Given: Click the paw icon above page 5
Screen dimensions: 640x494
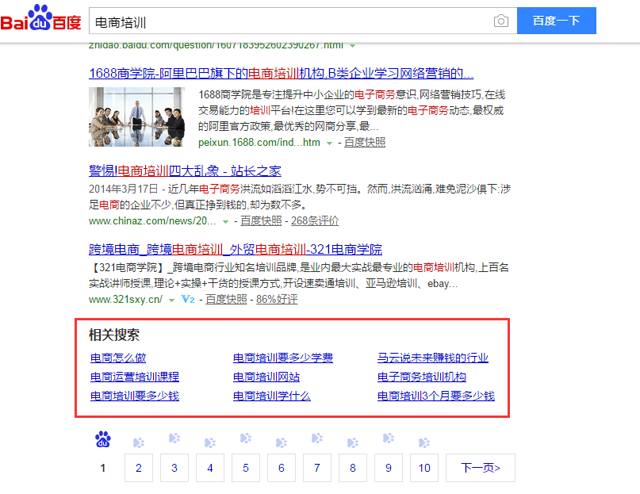Looking at the screenshot, I should click(x=245, y=438).
